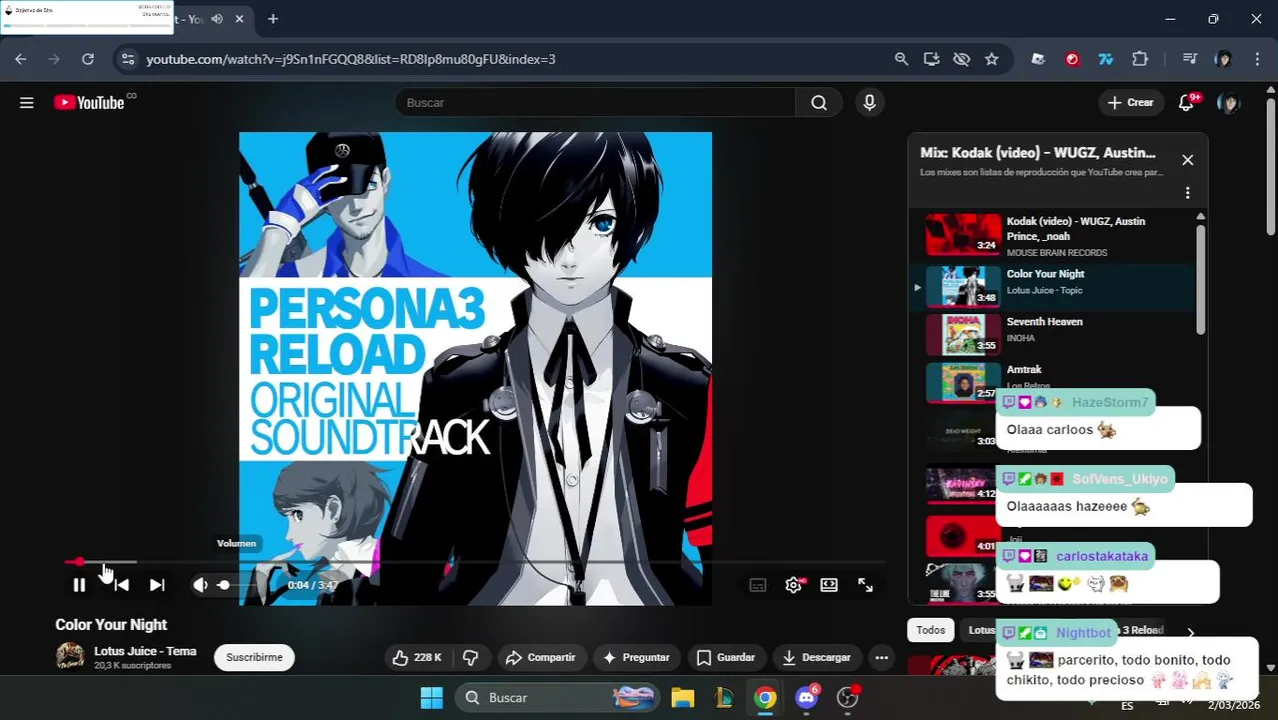Image resolution: width=1278 pixels, height=720 pixels.
Task: Start voice search with the microphone
Action: [869, 102]
